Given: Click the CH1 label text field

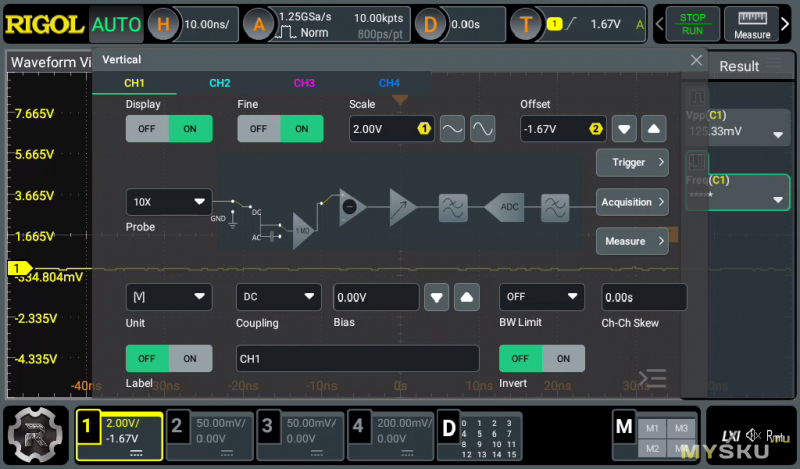Looking at the screenshot, I should (x=357, y=358).
